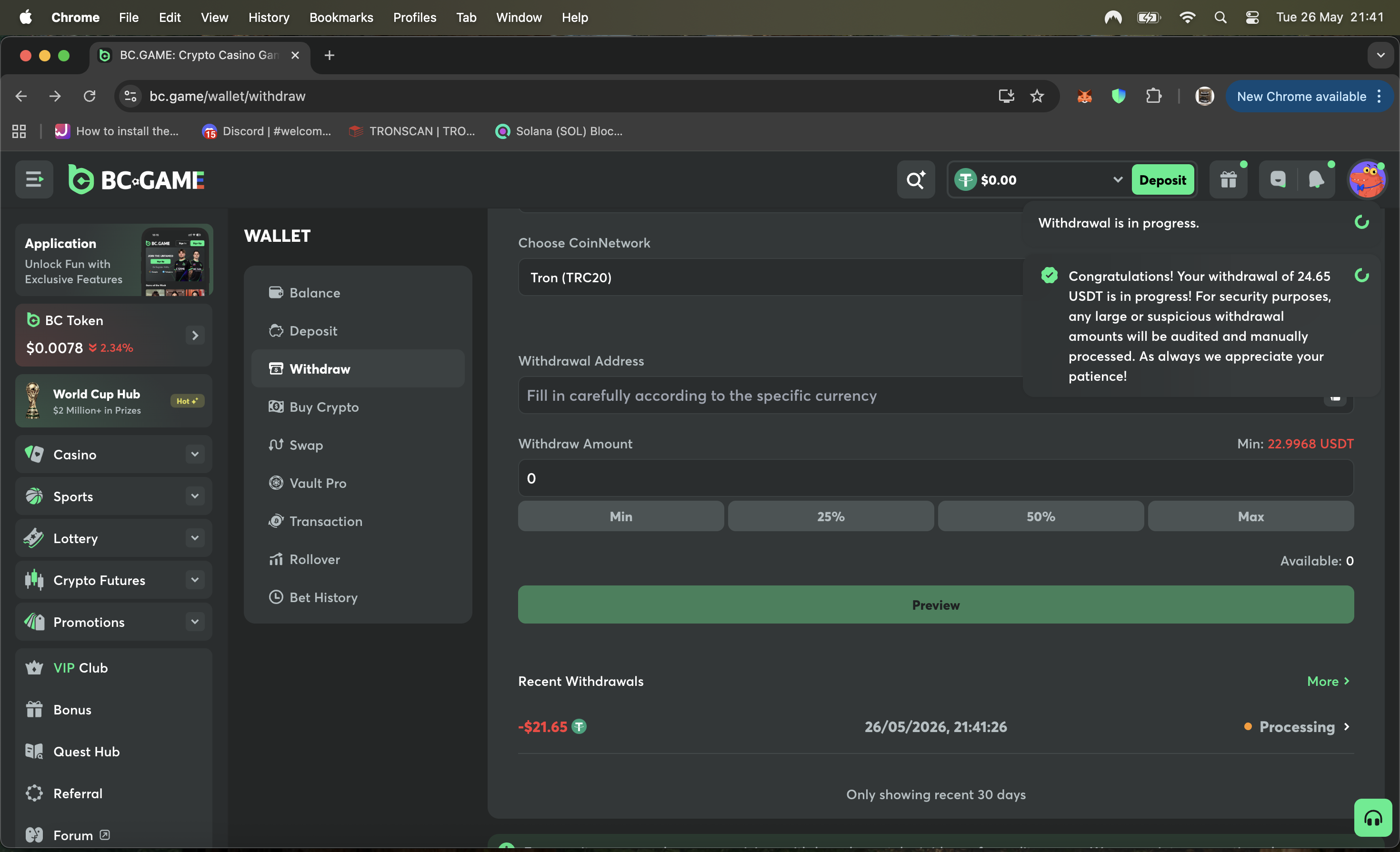Click New Chrome available update button
This screenshot has width=1400, height=852.
(1309, 96)
